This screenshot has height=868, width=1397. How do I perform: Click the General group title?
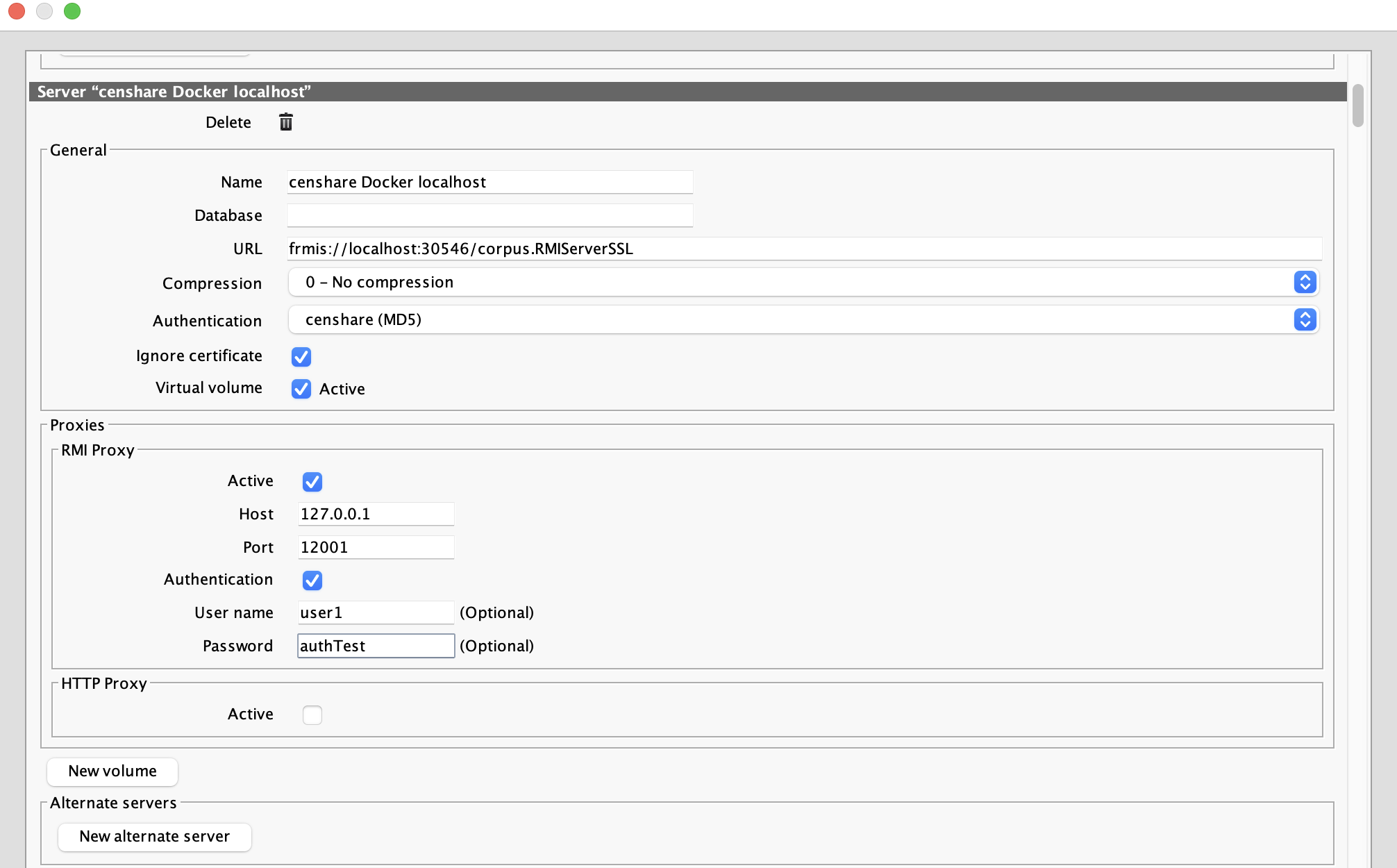[x=78, y=150]
